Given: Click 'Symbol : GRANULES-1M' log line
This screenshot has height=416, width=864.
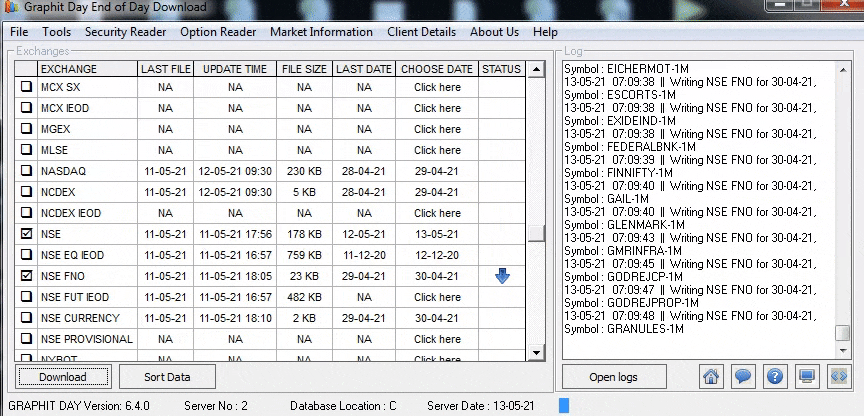Looking at the screenshot, I should [x=624, y=329].
